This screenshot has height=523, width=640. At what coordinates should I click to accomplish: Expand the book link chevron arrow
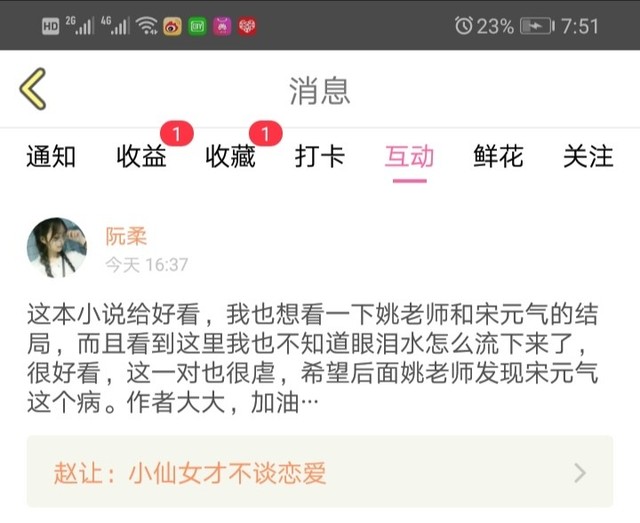click(x=580, y=473)
